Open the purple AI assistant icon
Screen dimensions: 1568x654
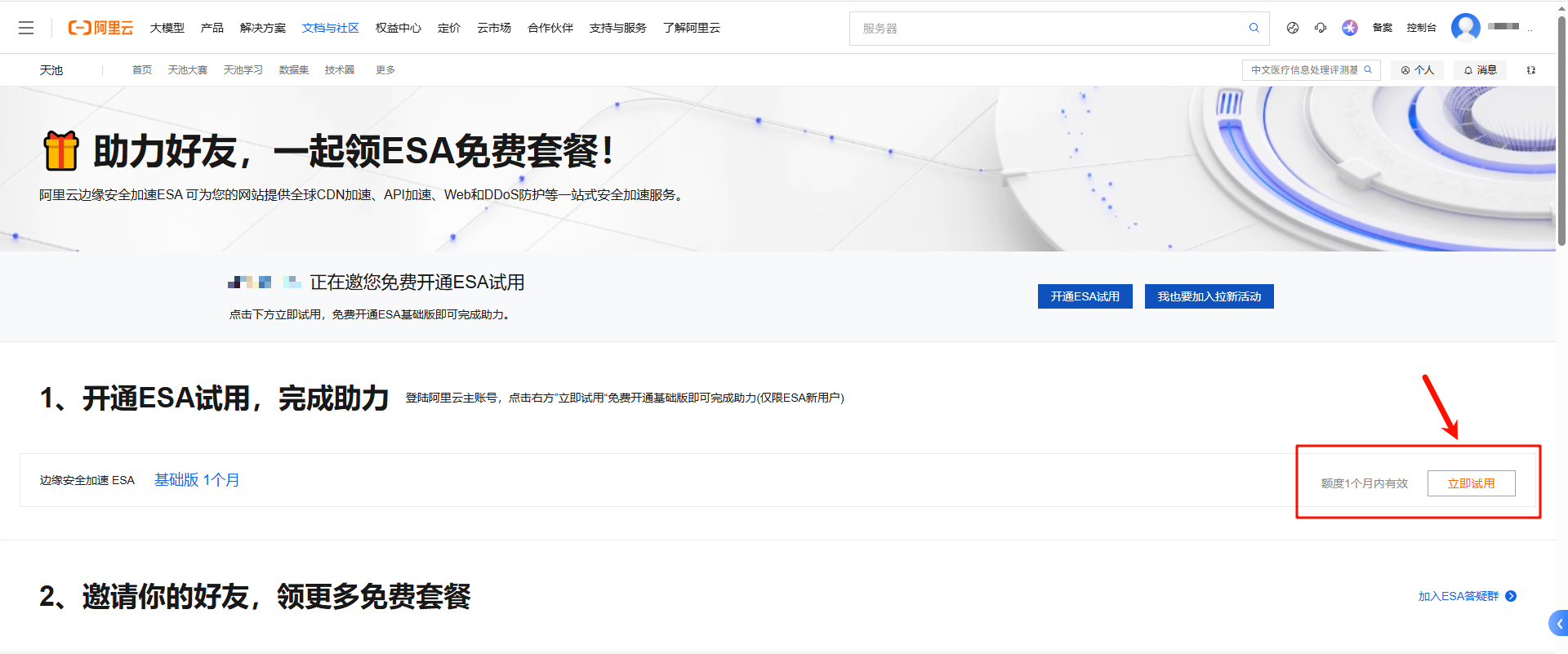(x=1350, y=28)
